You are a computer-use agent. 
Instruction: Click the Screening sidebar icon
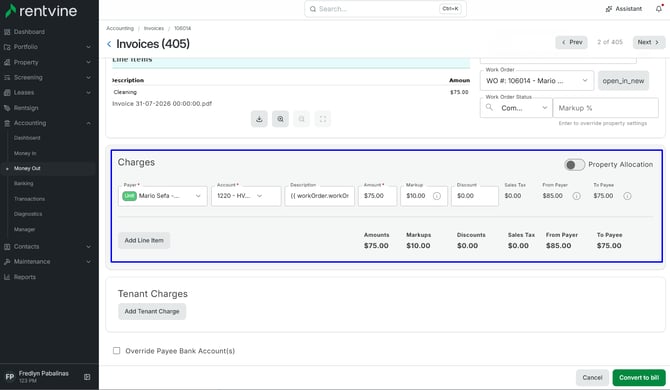tap(7, 78)
